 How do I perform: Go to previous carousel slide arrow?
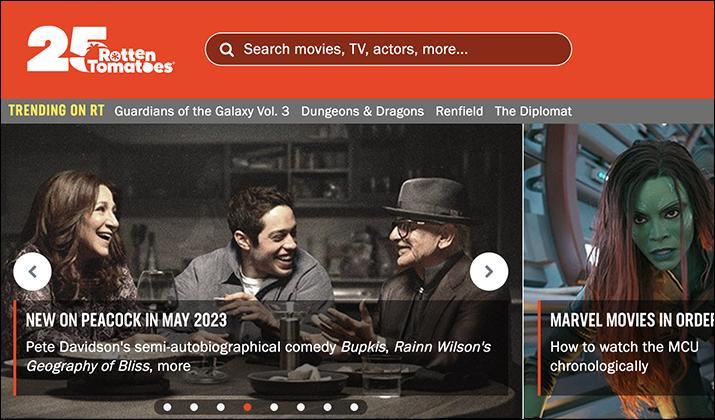pos(32,272)
